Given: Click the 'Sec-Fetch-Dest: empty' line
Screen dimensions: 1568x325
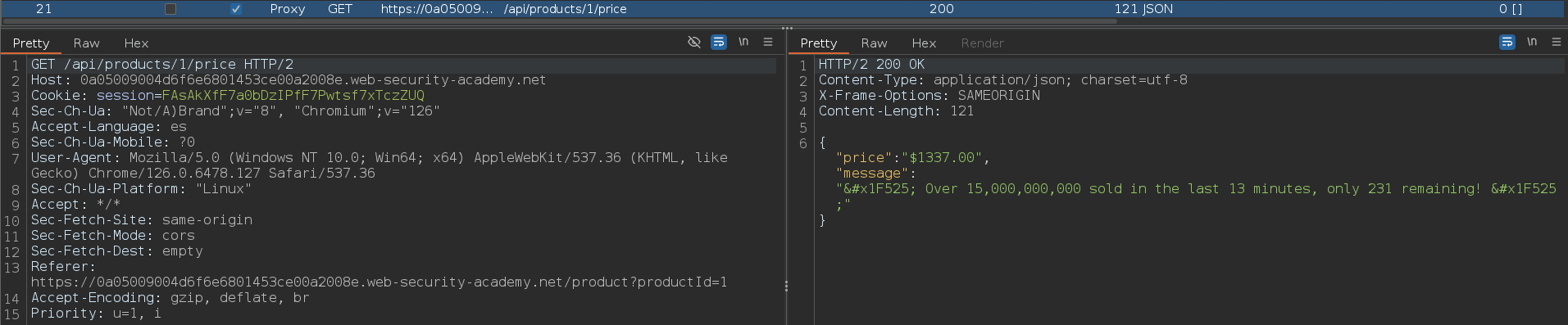Looking at the screenshot, I should point(117,251).
